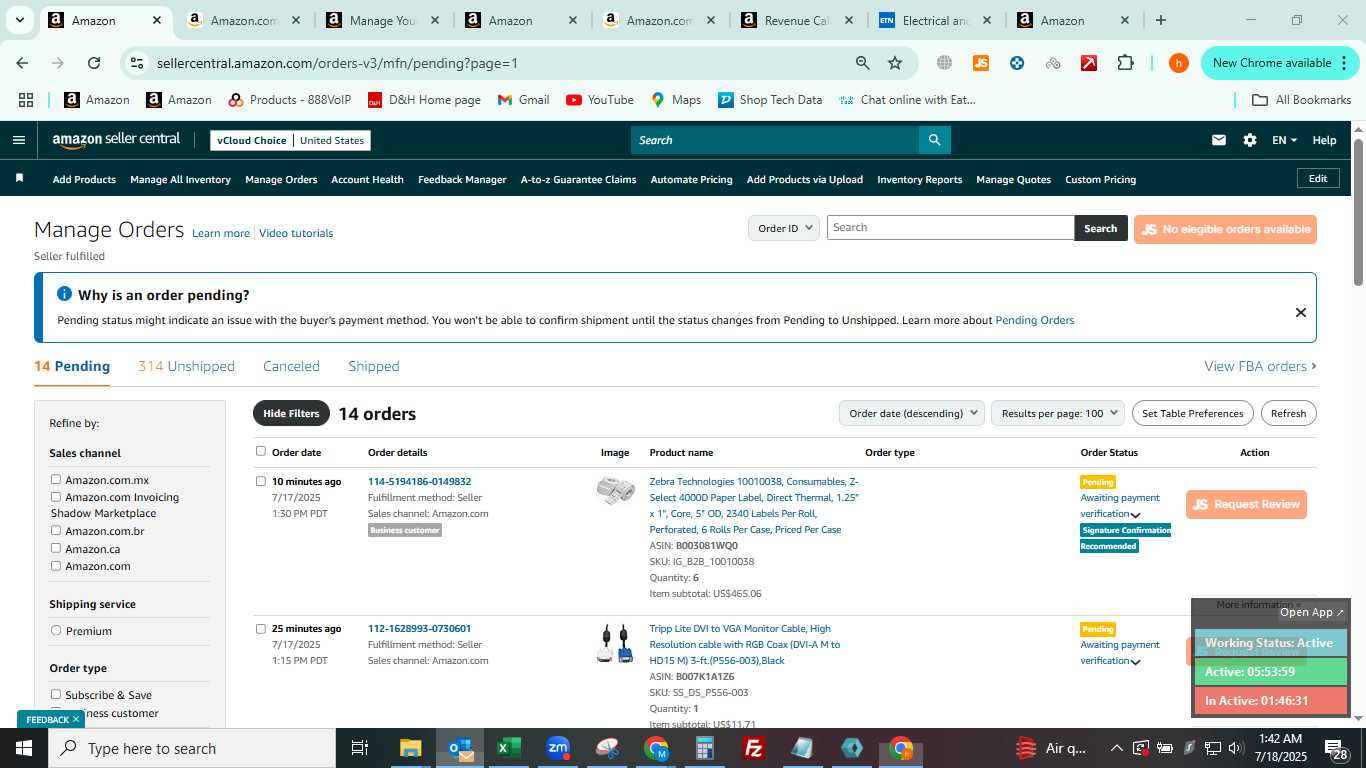Check the Amazon.com.br sales channel
This screenshot has width=1366, height=768.
(x=56, y=530)
